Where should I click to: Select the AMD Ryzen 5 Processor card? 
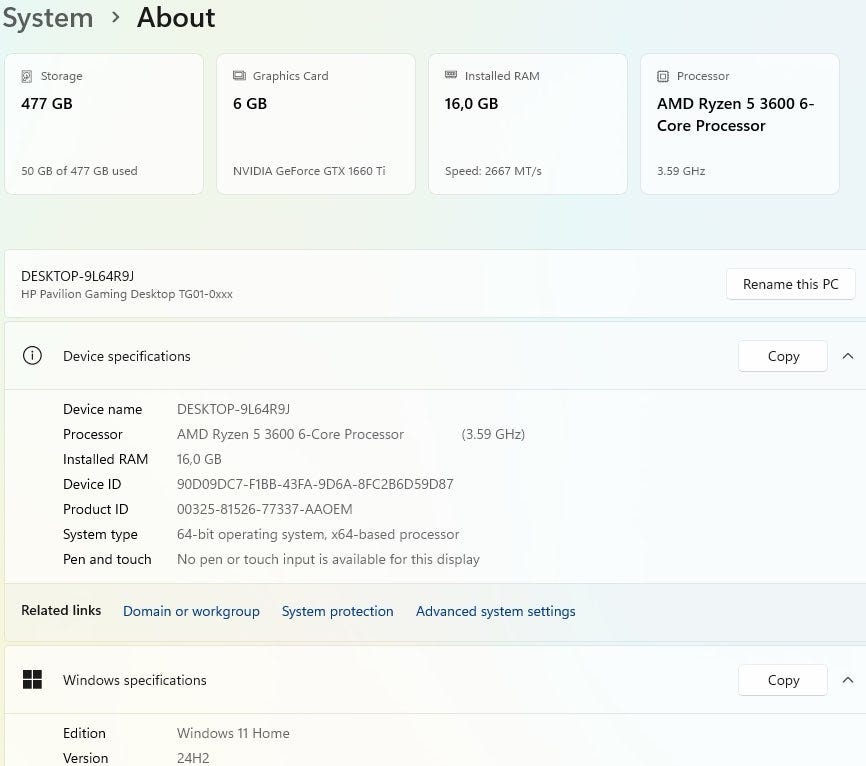coord(739,124)
